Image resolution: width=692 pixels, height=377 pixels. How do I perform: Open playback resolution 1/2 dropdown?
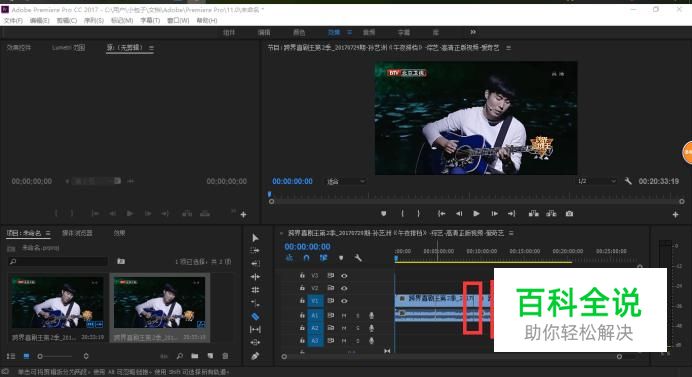pyautogui.click(x=596, y=181)
